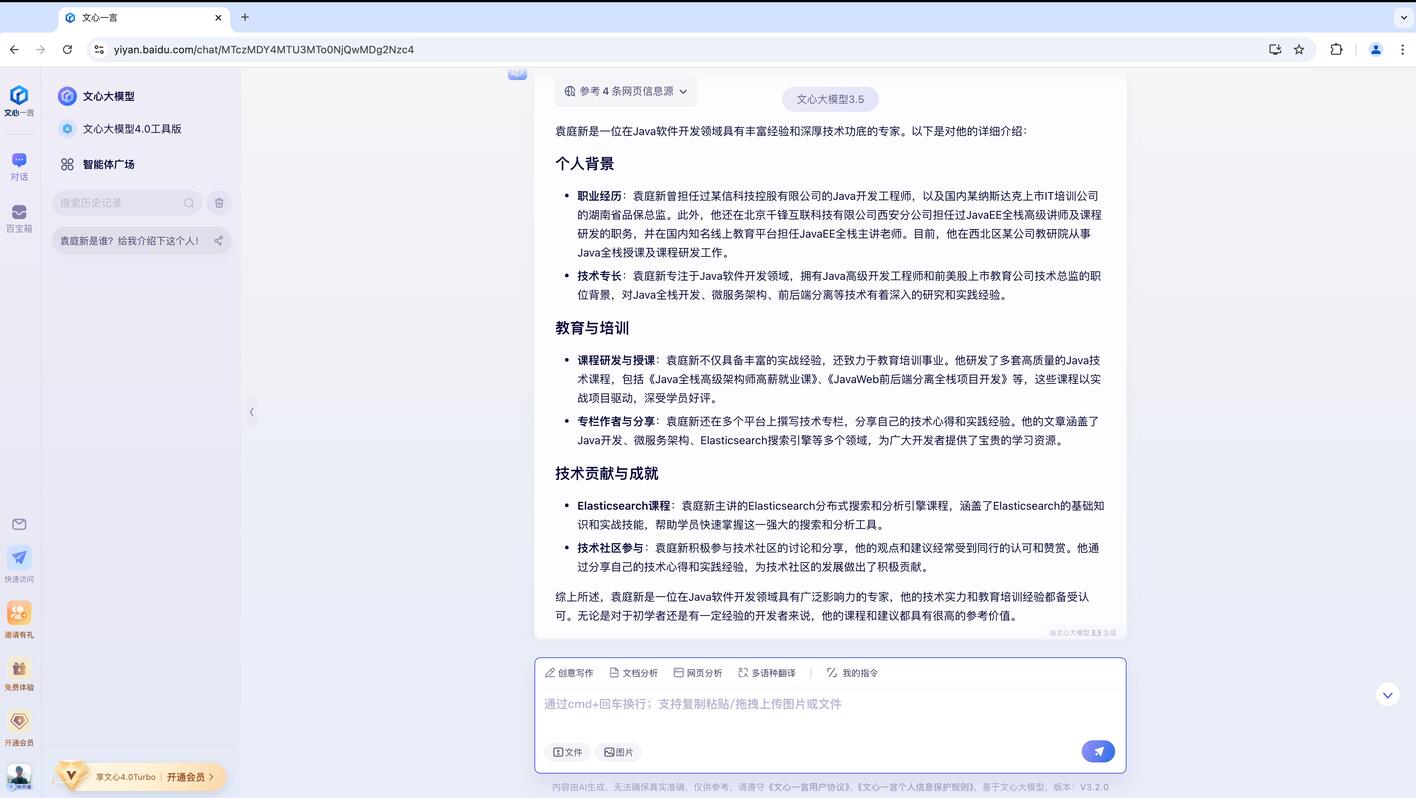Screen dimensions: 1416x798
Task: Share the 袁庭新是谁 conversation
Action: (218, 241)
